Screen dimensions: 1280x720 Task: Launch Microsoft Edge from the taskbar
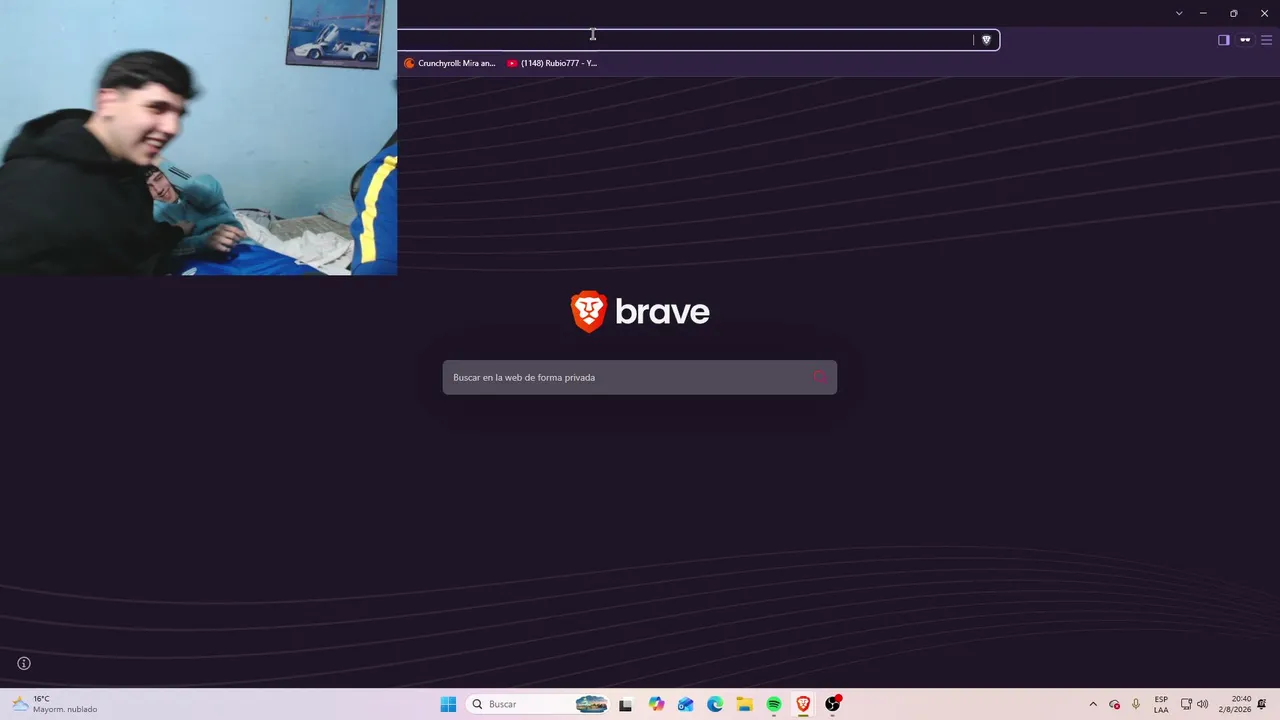715,704
